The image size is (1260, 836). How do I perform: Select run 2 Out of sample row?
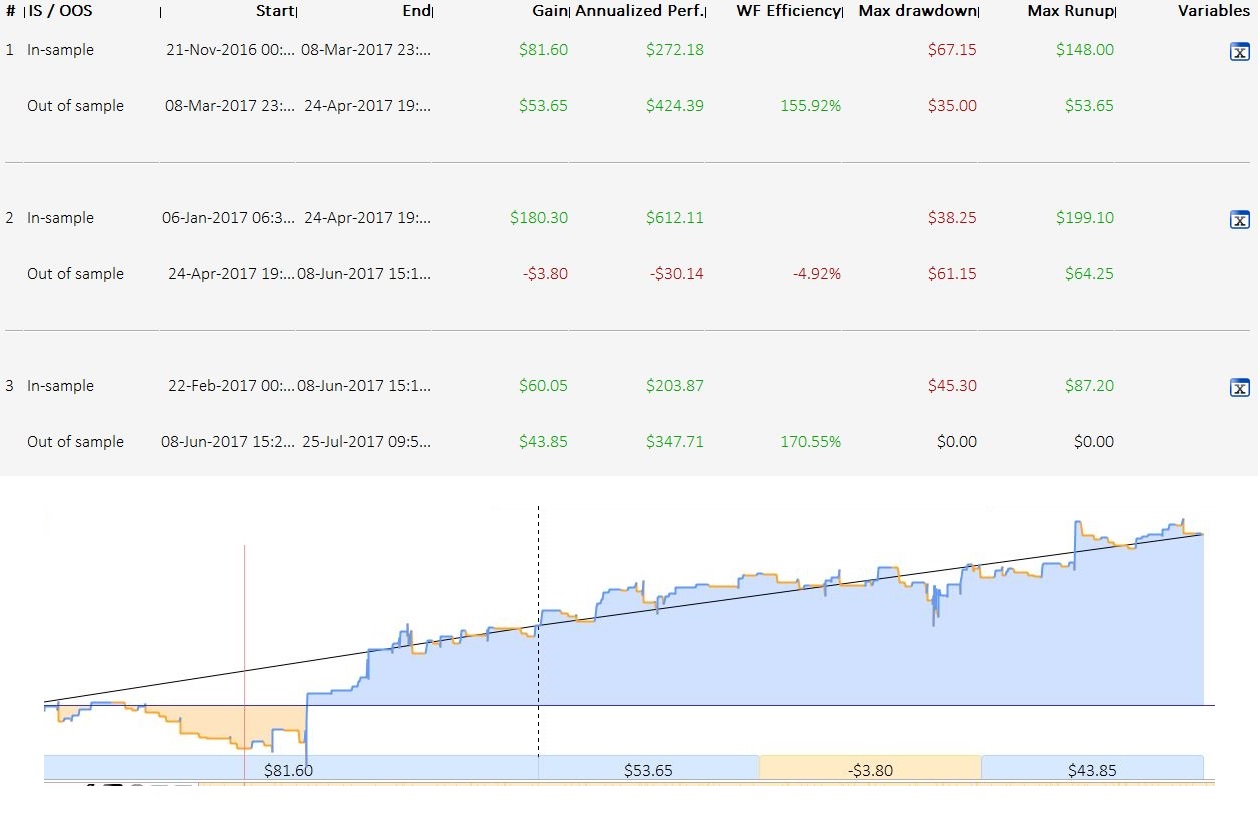(x=628, y=274)
